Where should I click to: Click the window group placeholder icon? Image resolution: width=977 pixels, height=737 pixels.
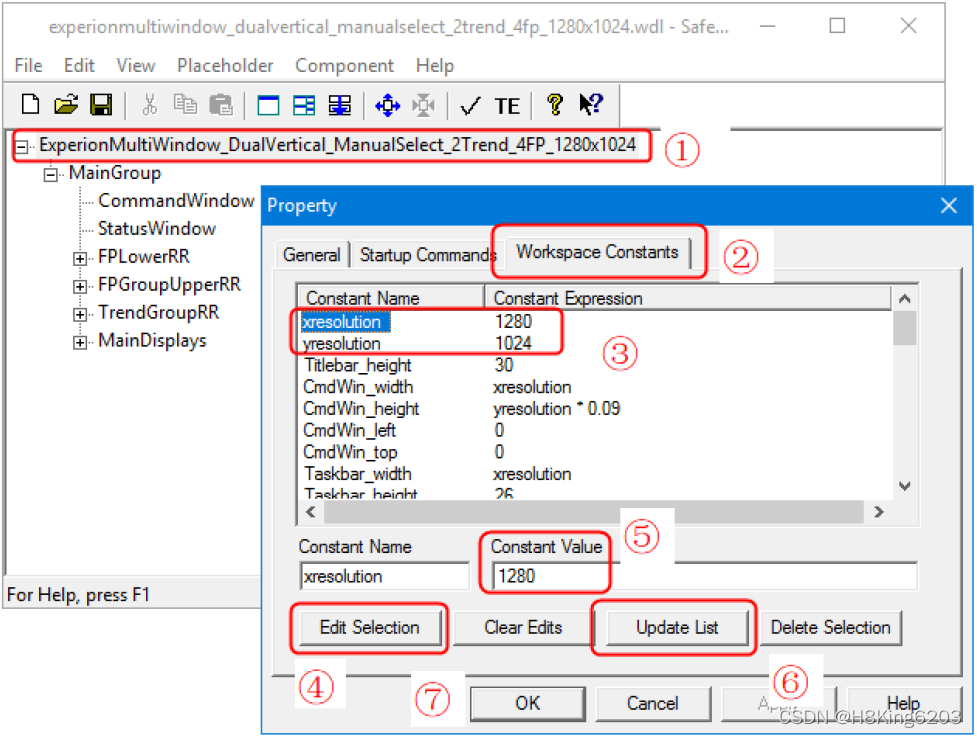pos(304,105)
